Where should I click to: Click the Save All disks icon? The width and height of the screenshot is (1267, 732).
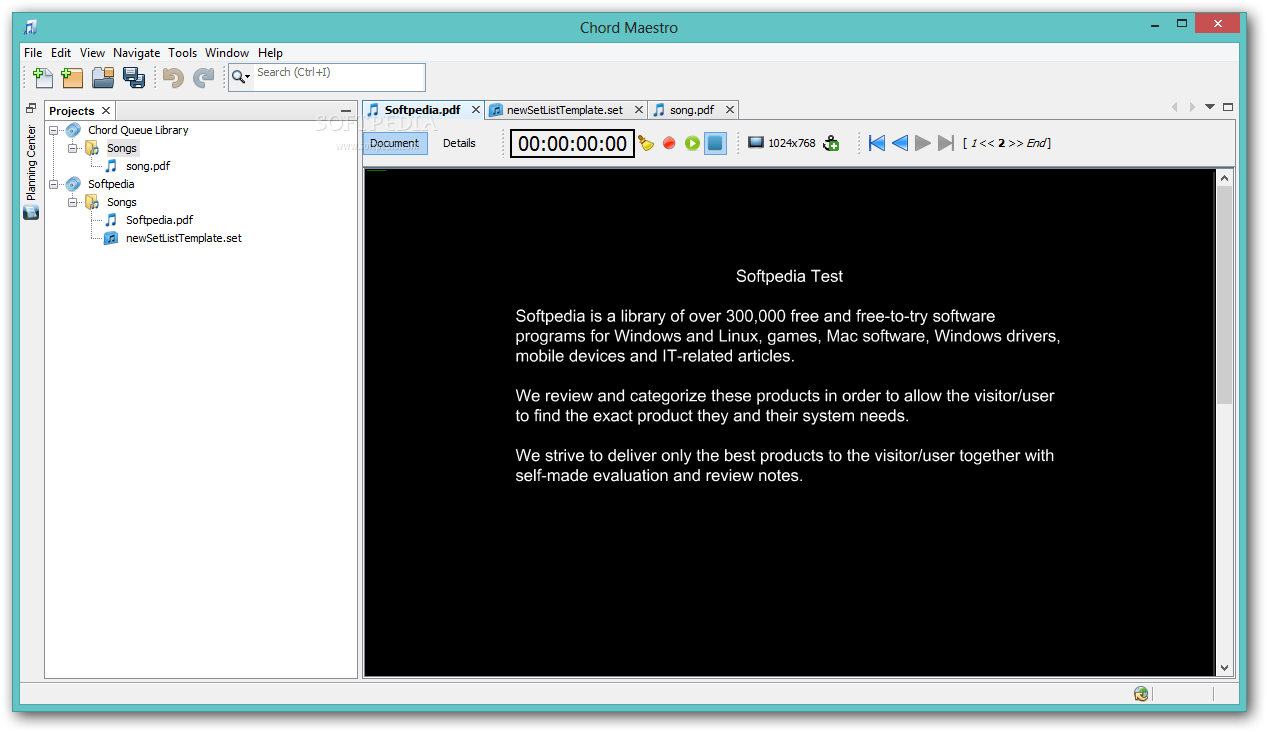134,78
